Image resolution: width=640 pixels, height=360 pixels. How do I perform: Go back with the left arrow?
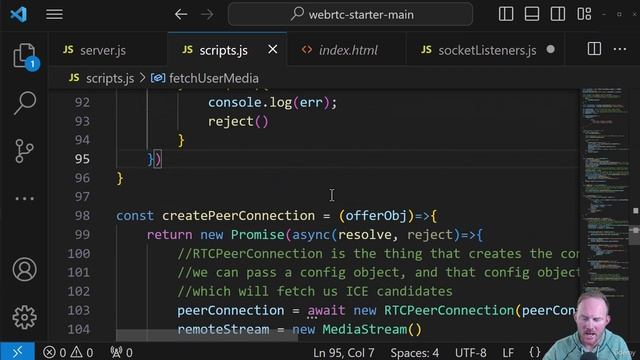pos(181,14)
